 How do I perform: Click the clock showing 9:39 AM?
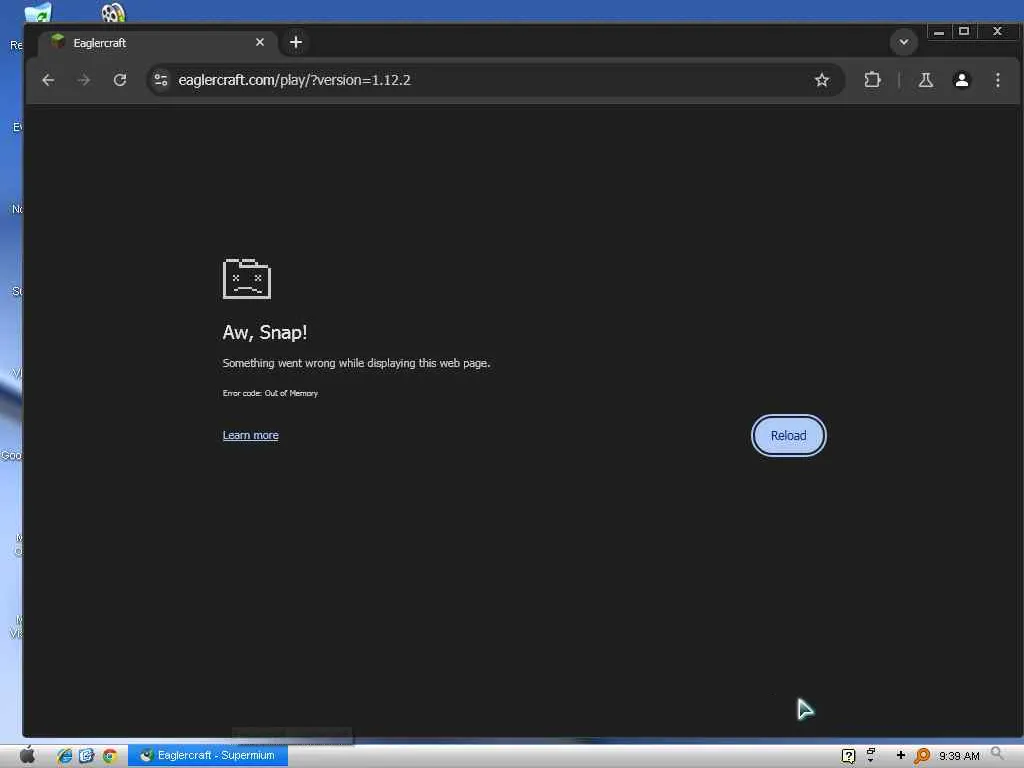(x=959, y=756)
